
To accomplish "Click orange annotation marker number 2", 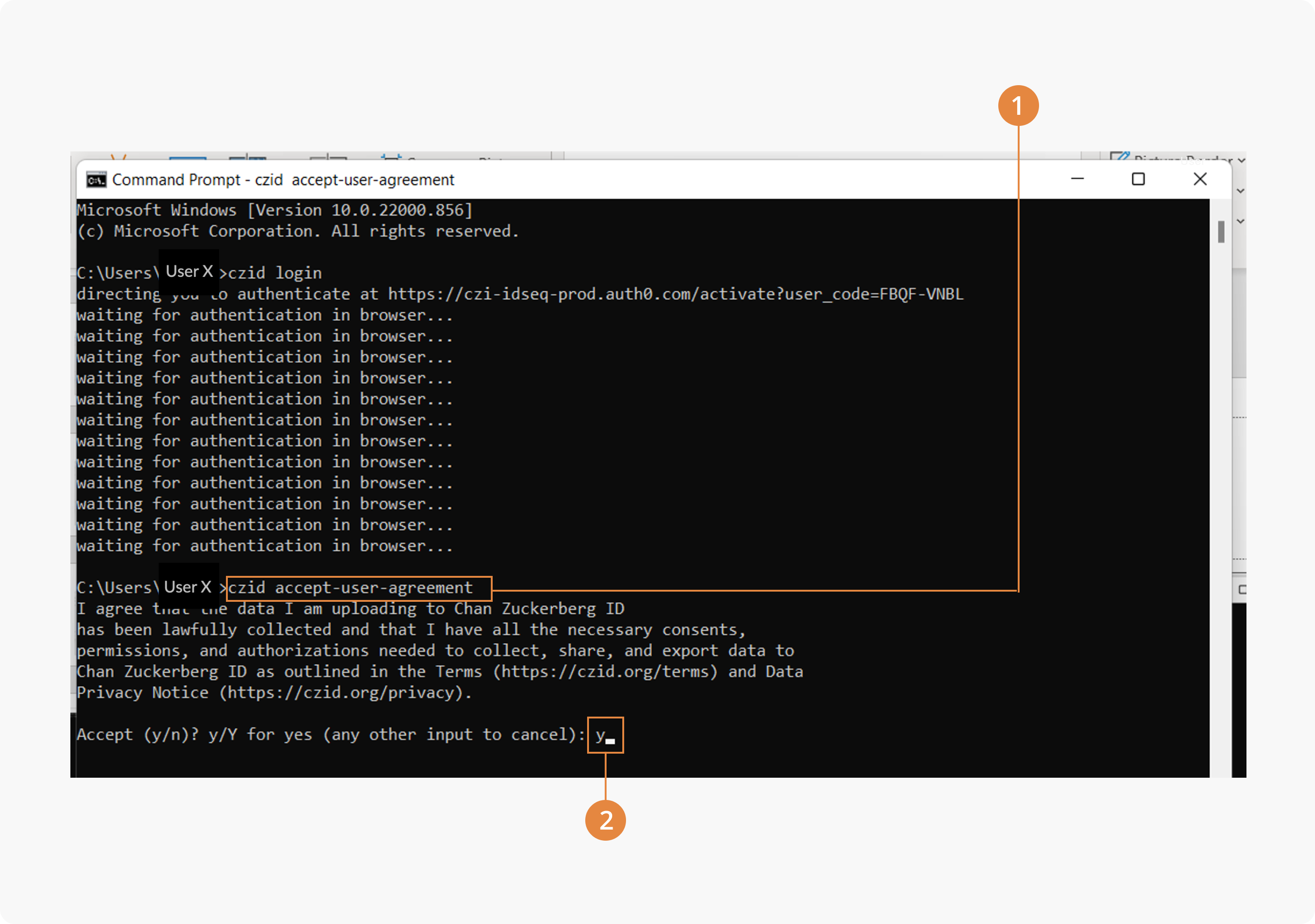I will 605,820.
